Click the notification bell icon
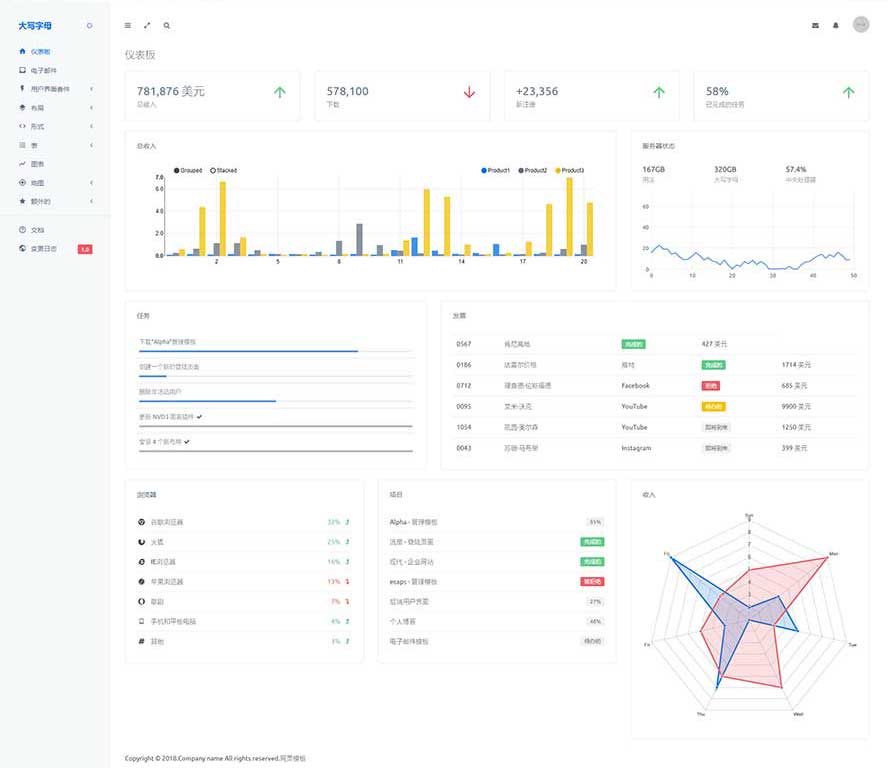The width and height of the screenshot is (888, 768). (836, 25)
